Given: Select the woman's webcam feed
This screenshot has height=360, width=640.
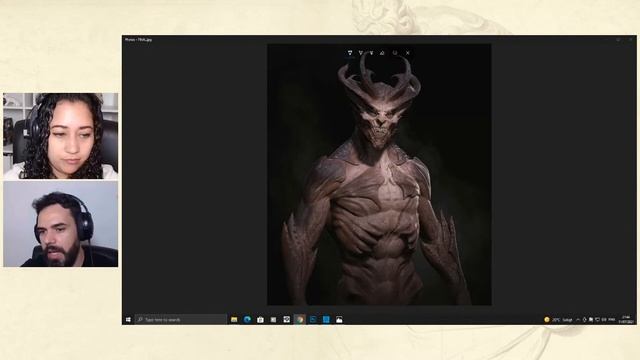Looking at the screenshot, I should tap(61, 136).
